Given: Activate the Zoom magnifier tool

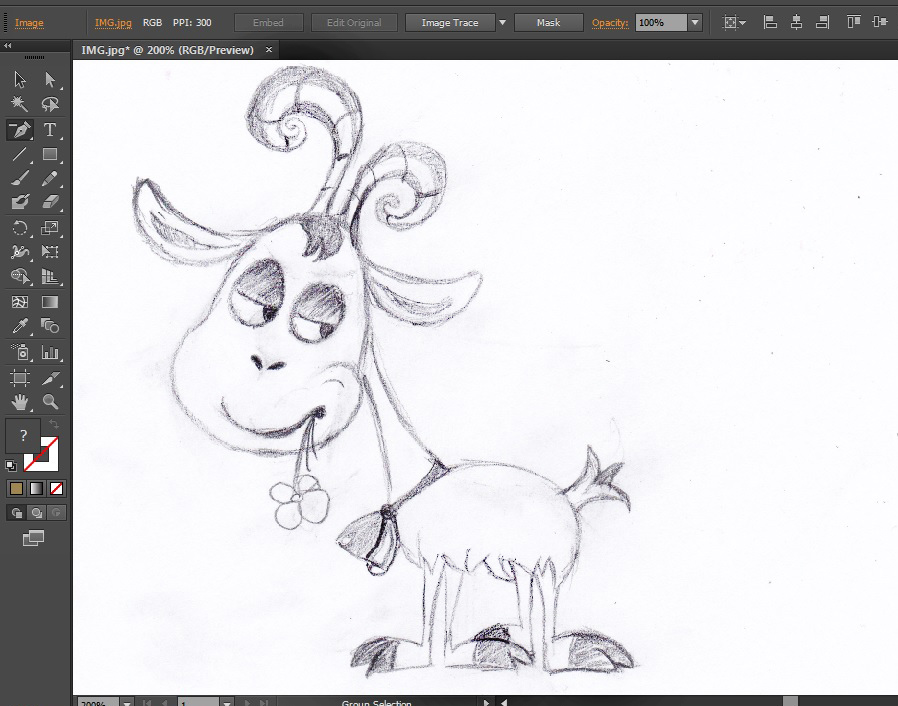Looking at the screenshot, I should click(50, 402).
